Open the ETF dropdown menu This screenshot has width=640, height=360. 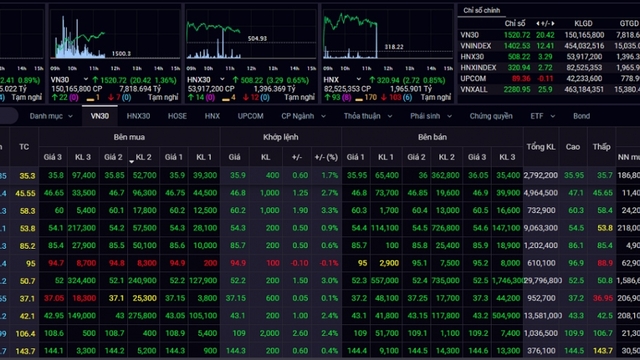[542, 116]
